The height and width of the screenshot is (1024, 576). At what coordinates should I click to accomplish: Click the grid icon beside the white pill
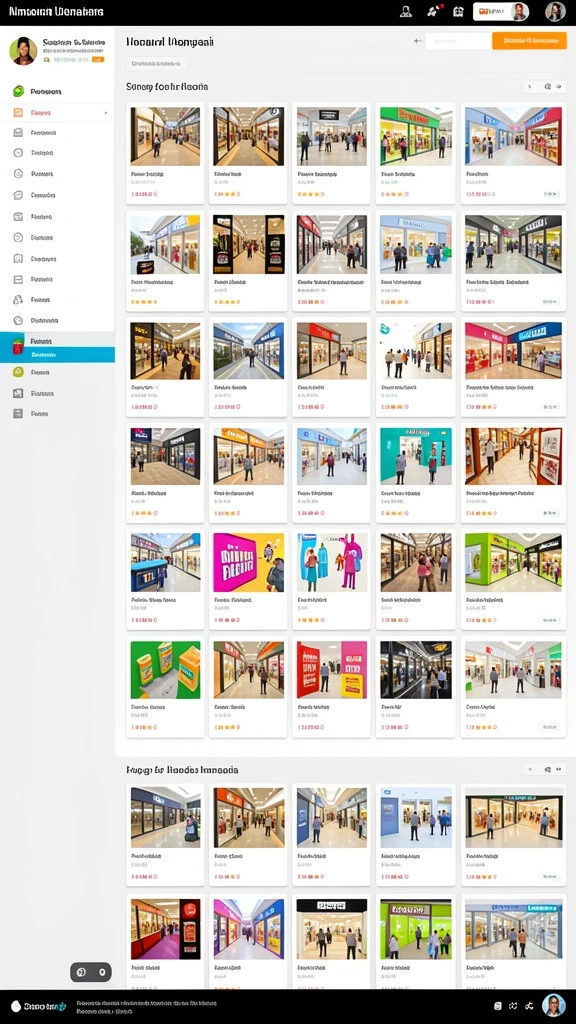coord(458,11)
